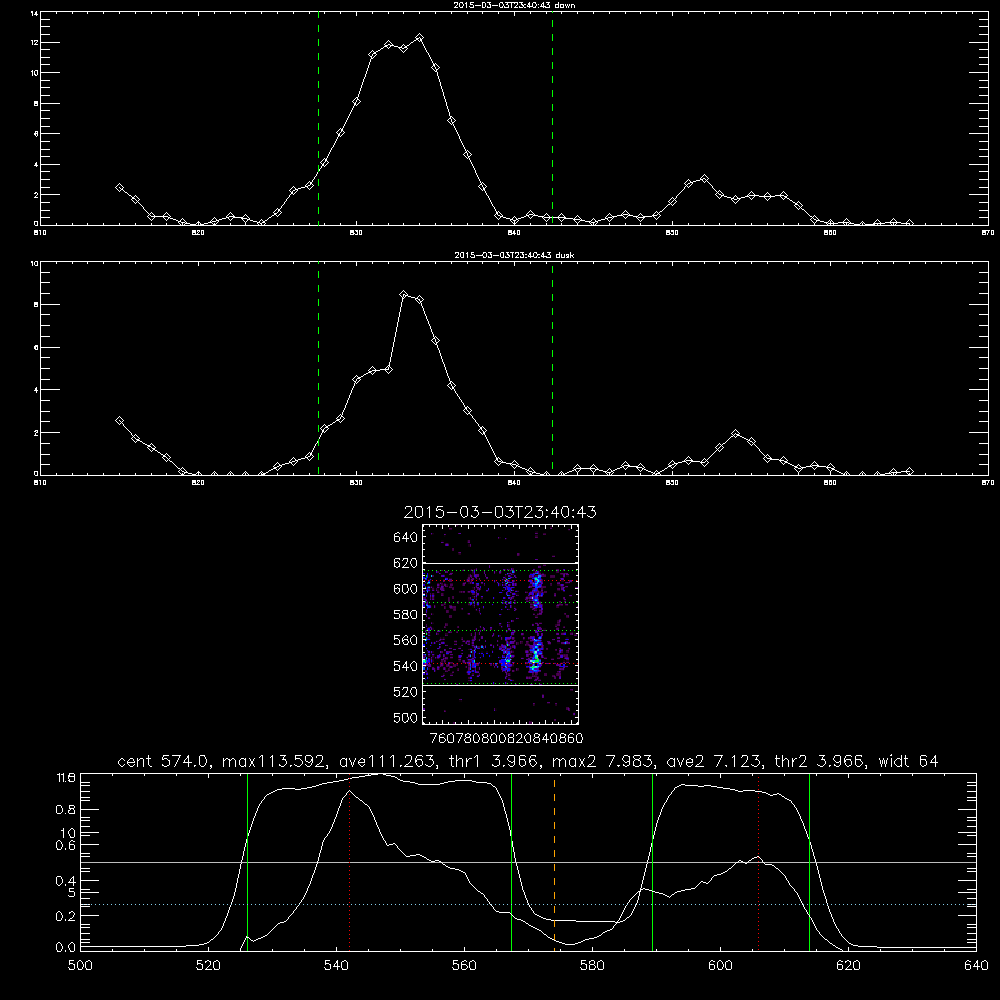Click the 580 x-axis label of bottom plot
This screenshot has width=1000, height=1000.
click(x=592, y=966)
